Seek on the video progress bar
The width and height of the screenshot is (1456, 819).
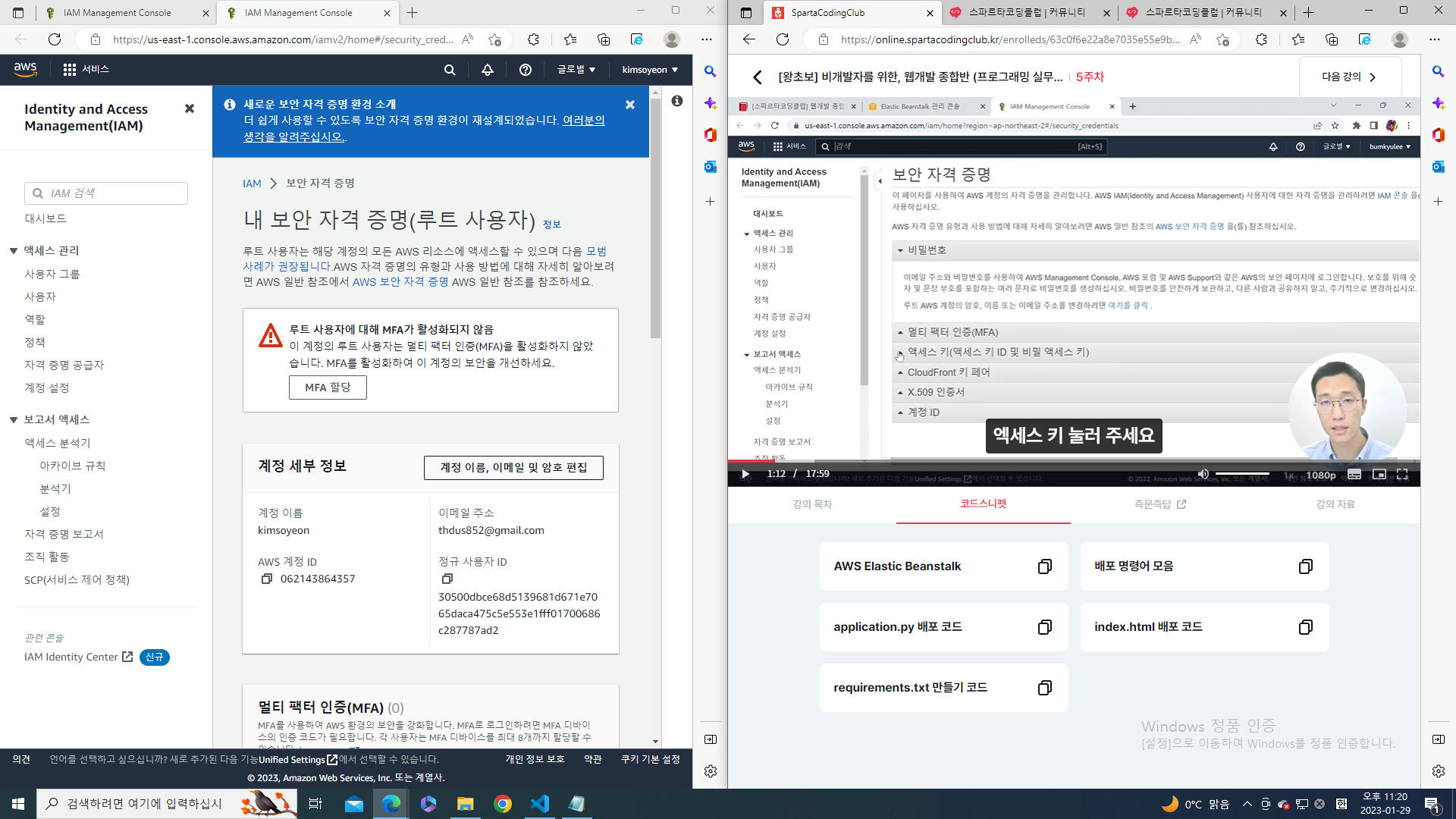pos(1074,460)
